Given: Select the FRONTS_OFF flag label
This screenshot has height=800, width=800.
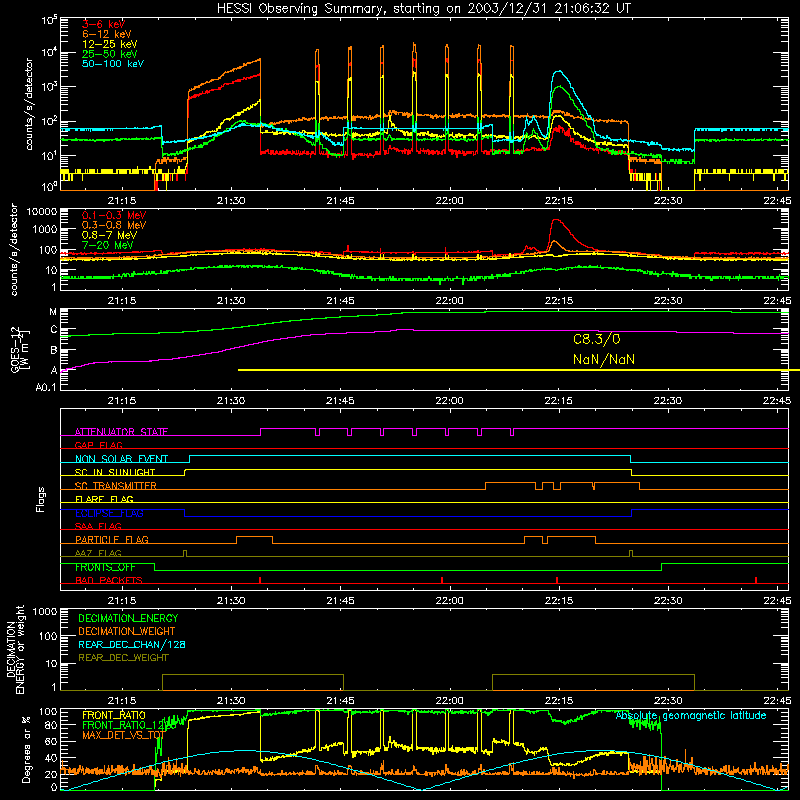Looking at the screenshot, I should click(x=105, y=567).
